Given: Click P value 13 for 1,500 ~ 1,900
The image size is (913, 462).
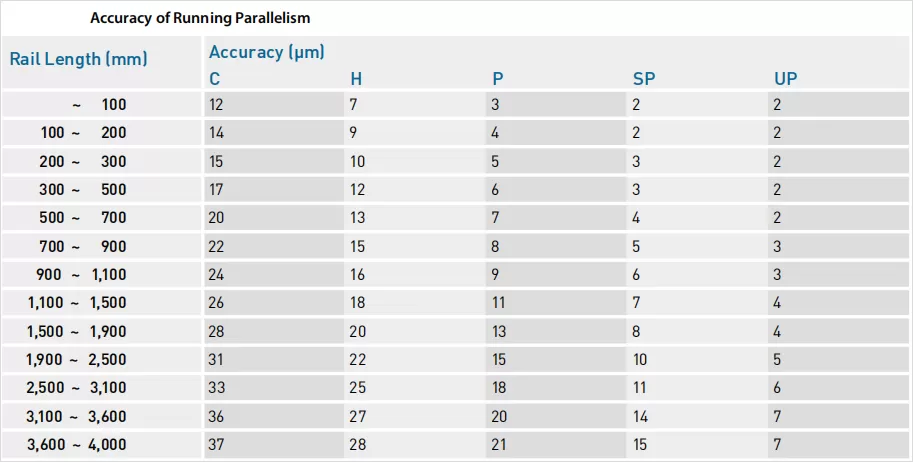Looking at the screenshot, I should coord(499,331).
